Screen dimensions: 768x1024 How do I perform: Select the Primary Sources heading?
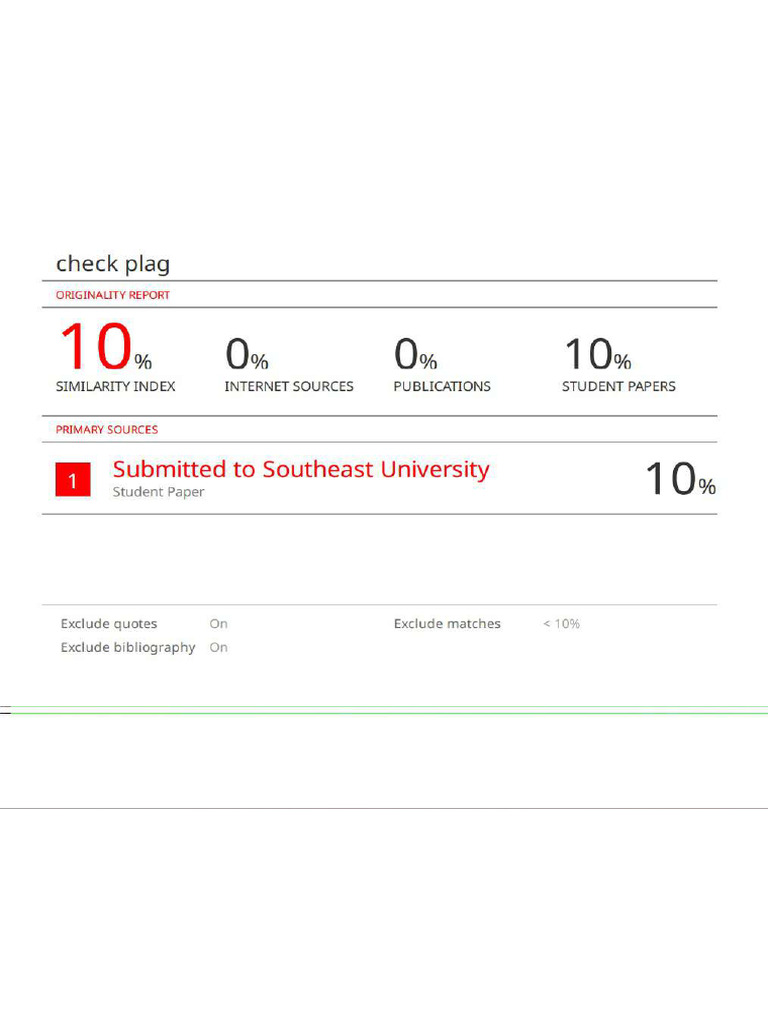click(107, 429)
